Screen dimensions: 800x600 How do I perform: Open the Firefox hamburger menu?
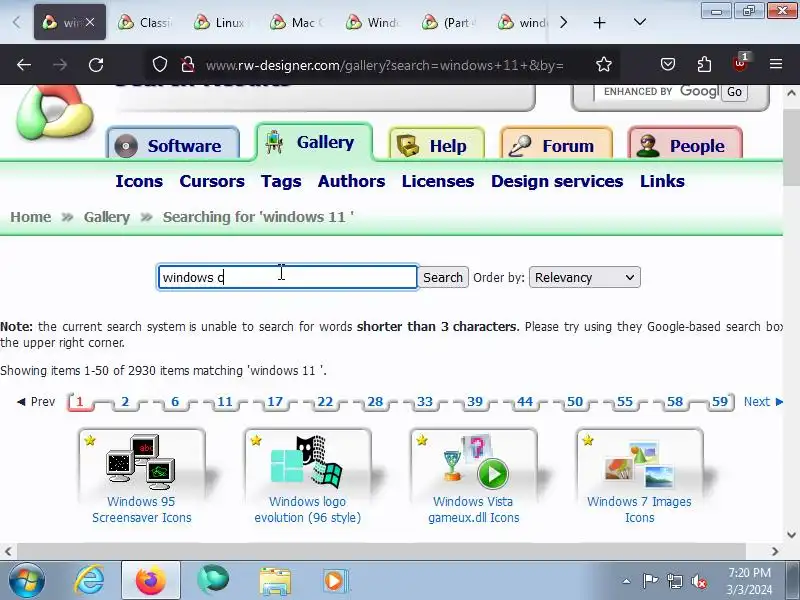(x=776, y=64)
